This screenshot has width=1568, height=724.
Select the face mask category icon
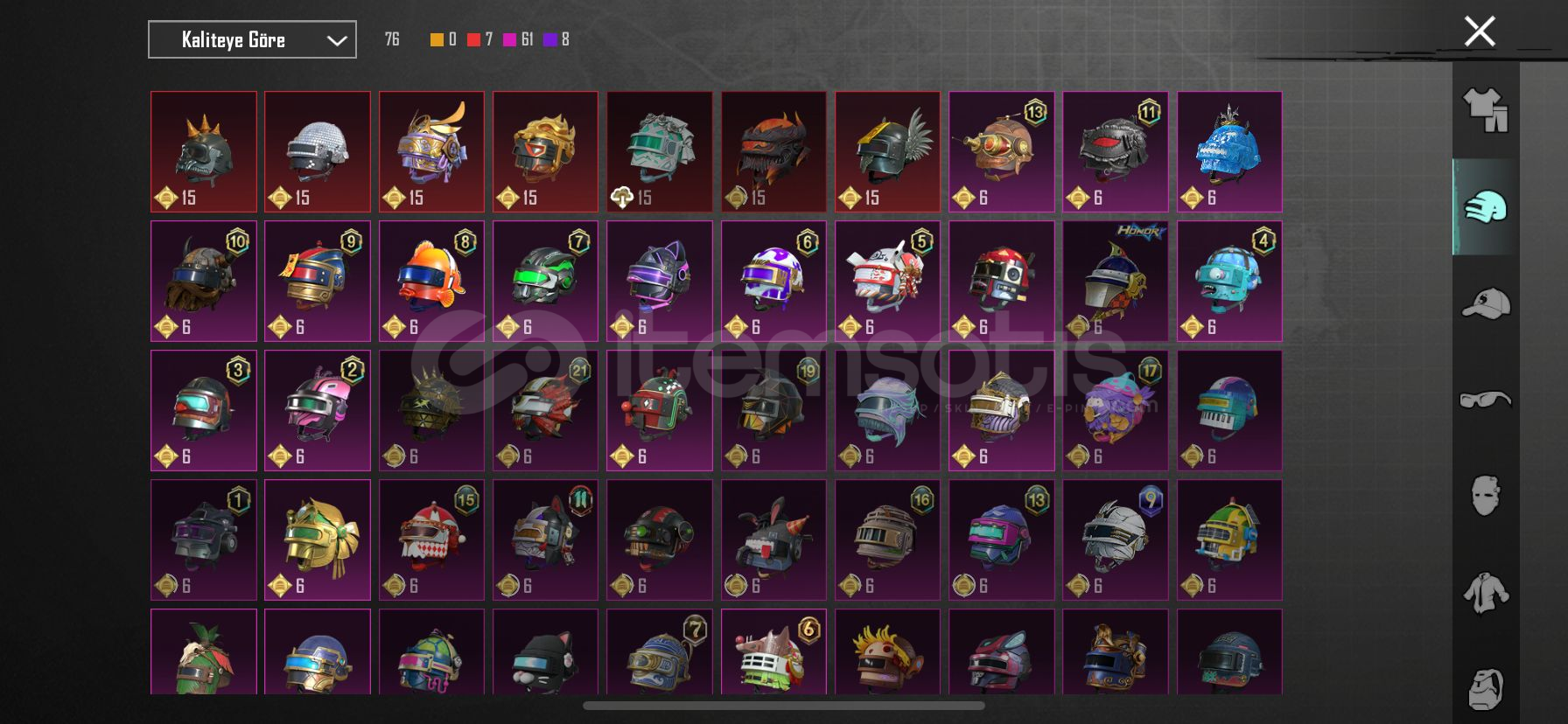1486,496
